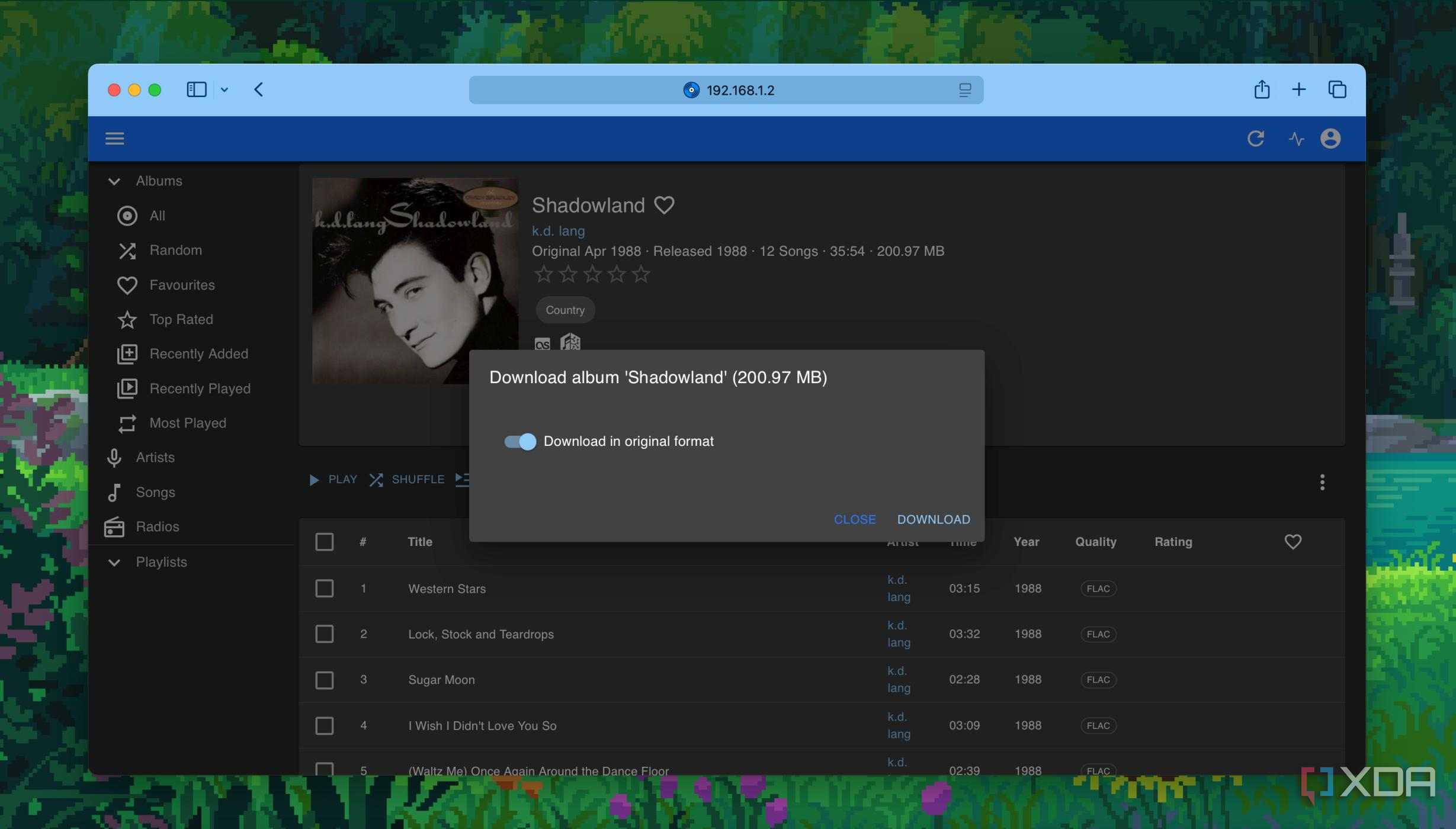The width and height of the screenshot is (1456, 829).
Task: Go back in Safari
Action: coord(258,89)
